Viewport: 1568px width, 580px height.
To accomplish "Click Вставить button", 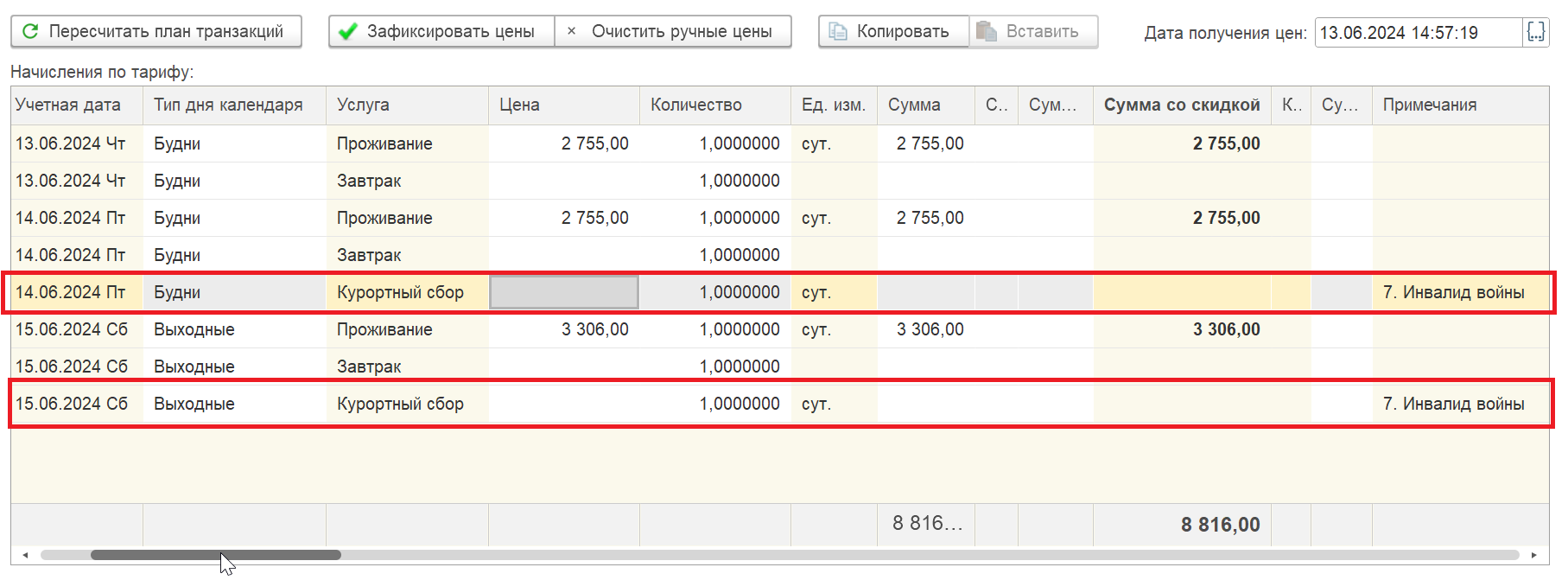I will click(1033, 32).
